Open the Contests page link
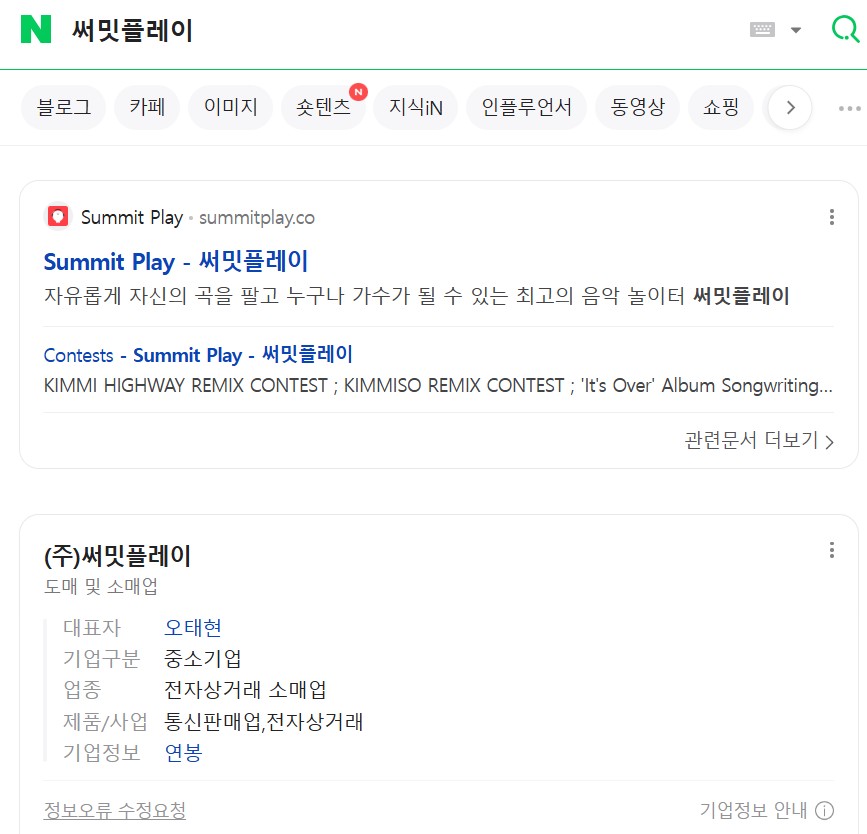 tap(197, 355)
